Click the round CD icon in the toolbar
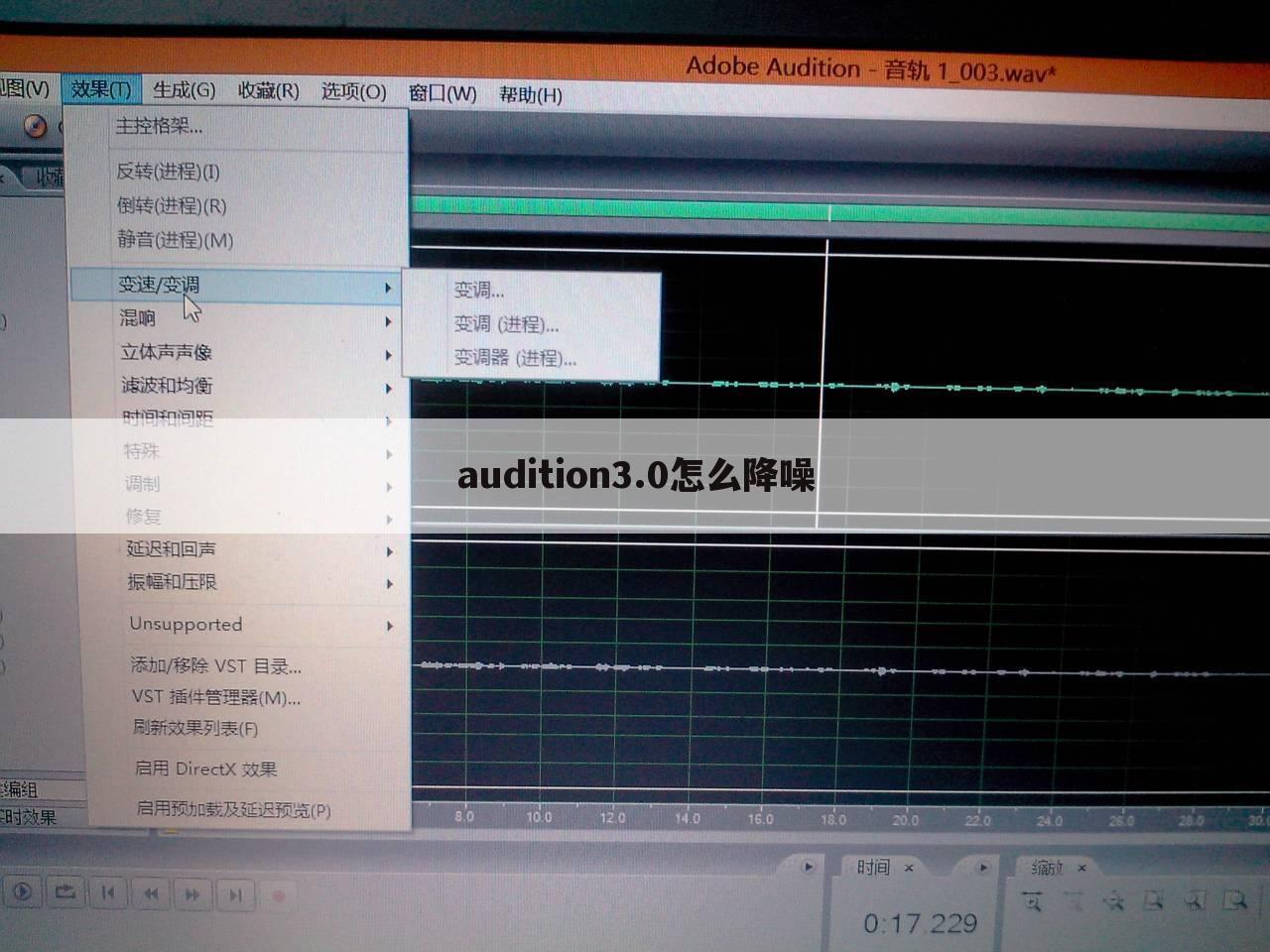 click(x=35, y=127)
